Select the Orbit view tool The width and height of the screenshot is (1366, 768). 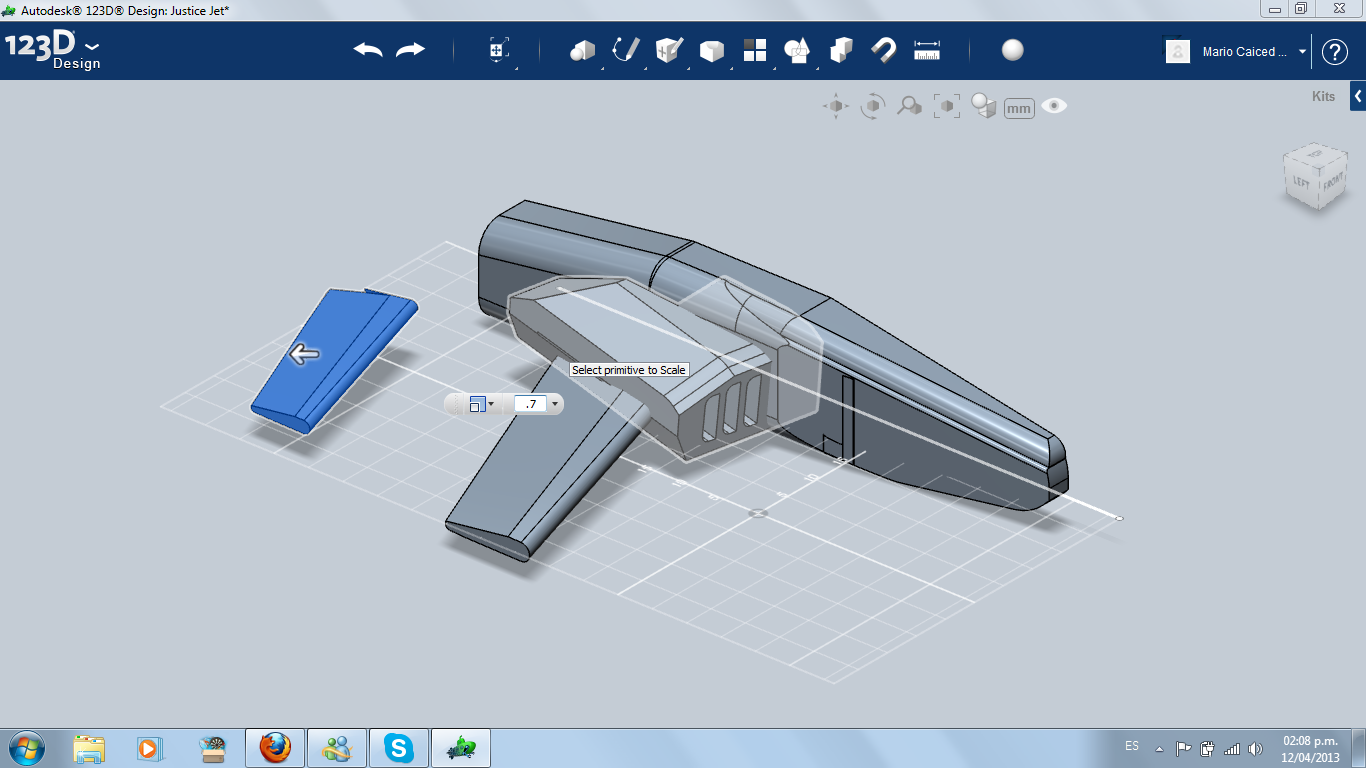[x=873, y=106]
